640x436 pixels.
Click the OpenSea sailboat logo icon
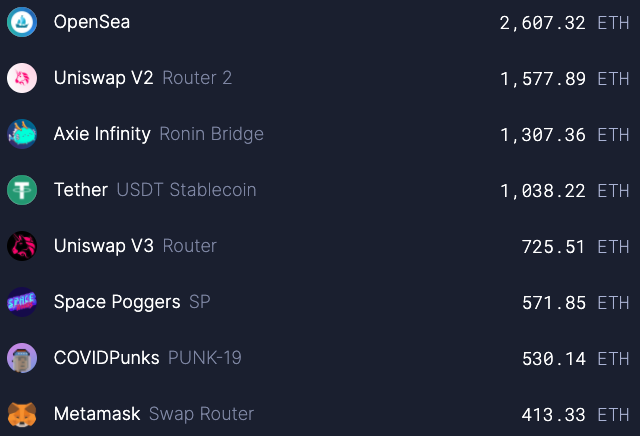tap(22, 22)
